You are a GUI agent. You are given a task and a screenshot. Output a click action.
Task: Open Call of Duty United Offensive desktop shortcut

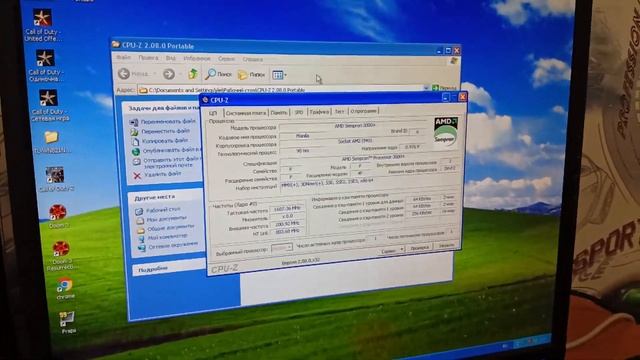click(x=42, y=24)
